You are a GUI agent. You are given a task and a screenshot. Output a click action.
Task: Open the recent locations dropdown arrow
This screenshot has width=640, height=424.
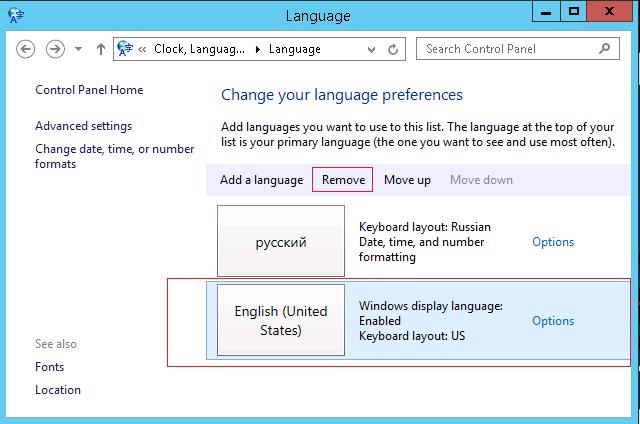[x=78, y=49]
